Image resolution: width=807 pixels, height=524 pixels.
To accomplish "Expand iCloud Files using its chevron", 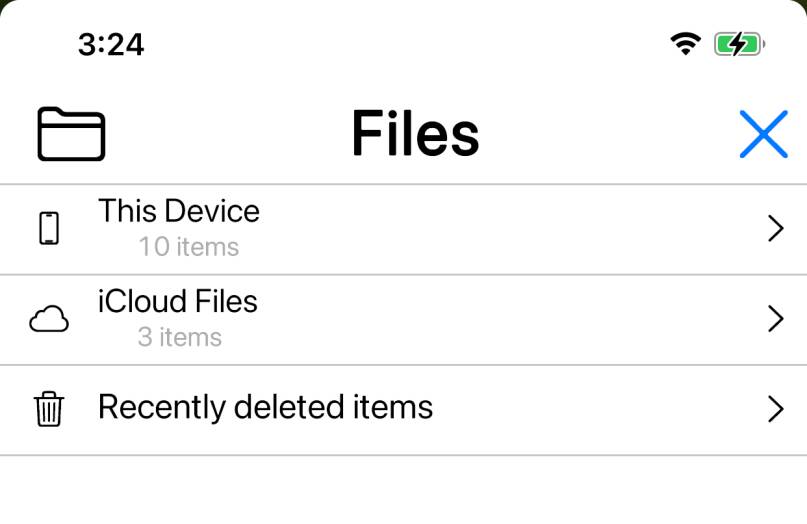I will (775, 319).
